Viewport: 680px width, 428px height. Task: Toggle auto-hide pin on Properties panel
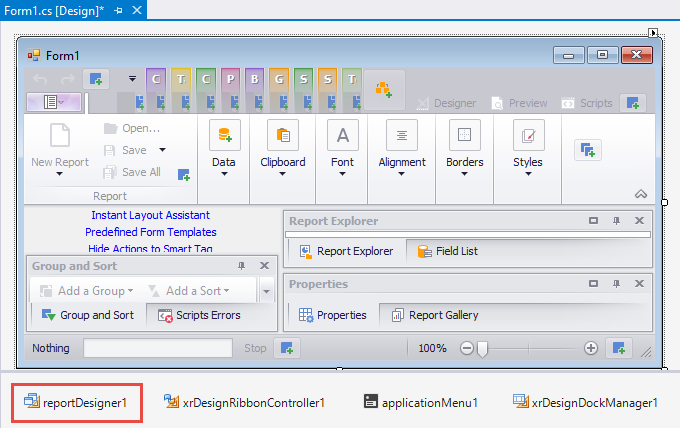pos(616,284)
